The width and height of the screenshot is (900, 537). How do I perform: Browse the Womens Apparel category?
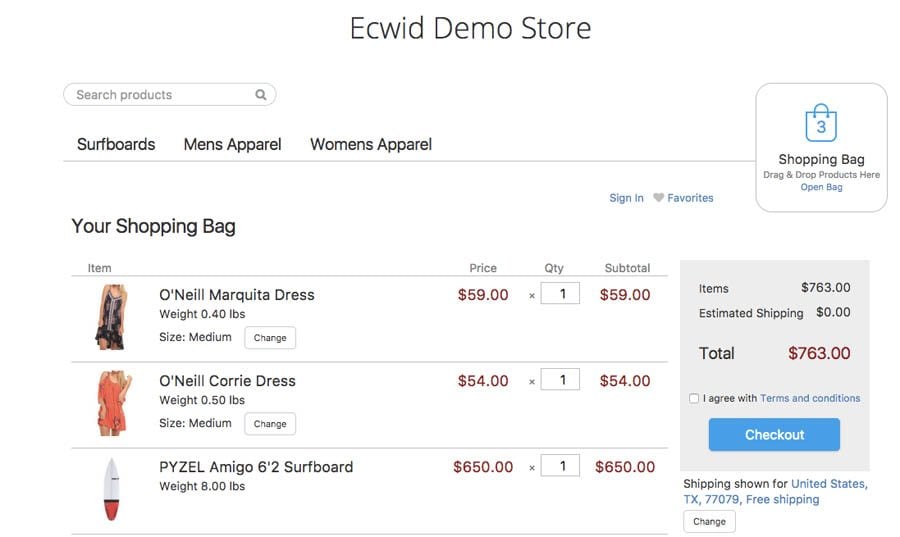click(371, 144)
